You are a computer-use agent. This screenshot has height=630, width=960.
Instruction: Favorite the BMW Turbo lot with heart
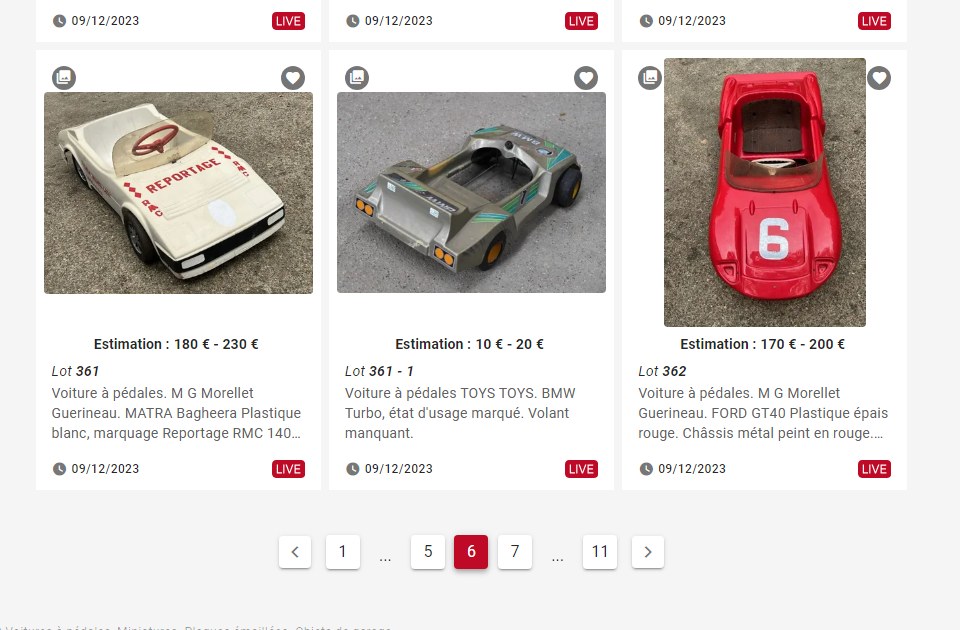pos(586,78)
